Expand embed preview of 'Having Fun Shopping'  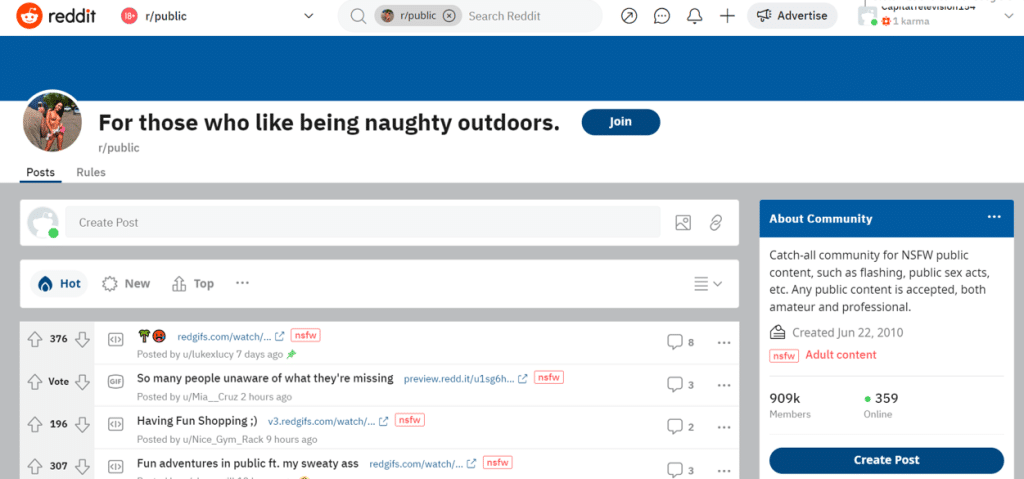coord(116,423)
